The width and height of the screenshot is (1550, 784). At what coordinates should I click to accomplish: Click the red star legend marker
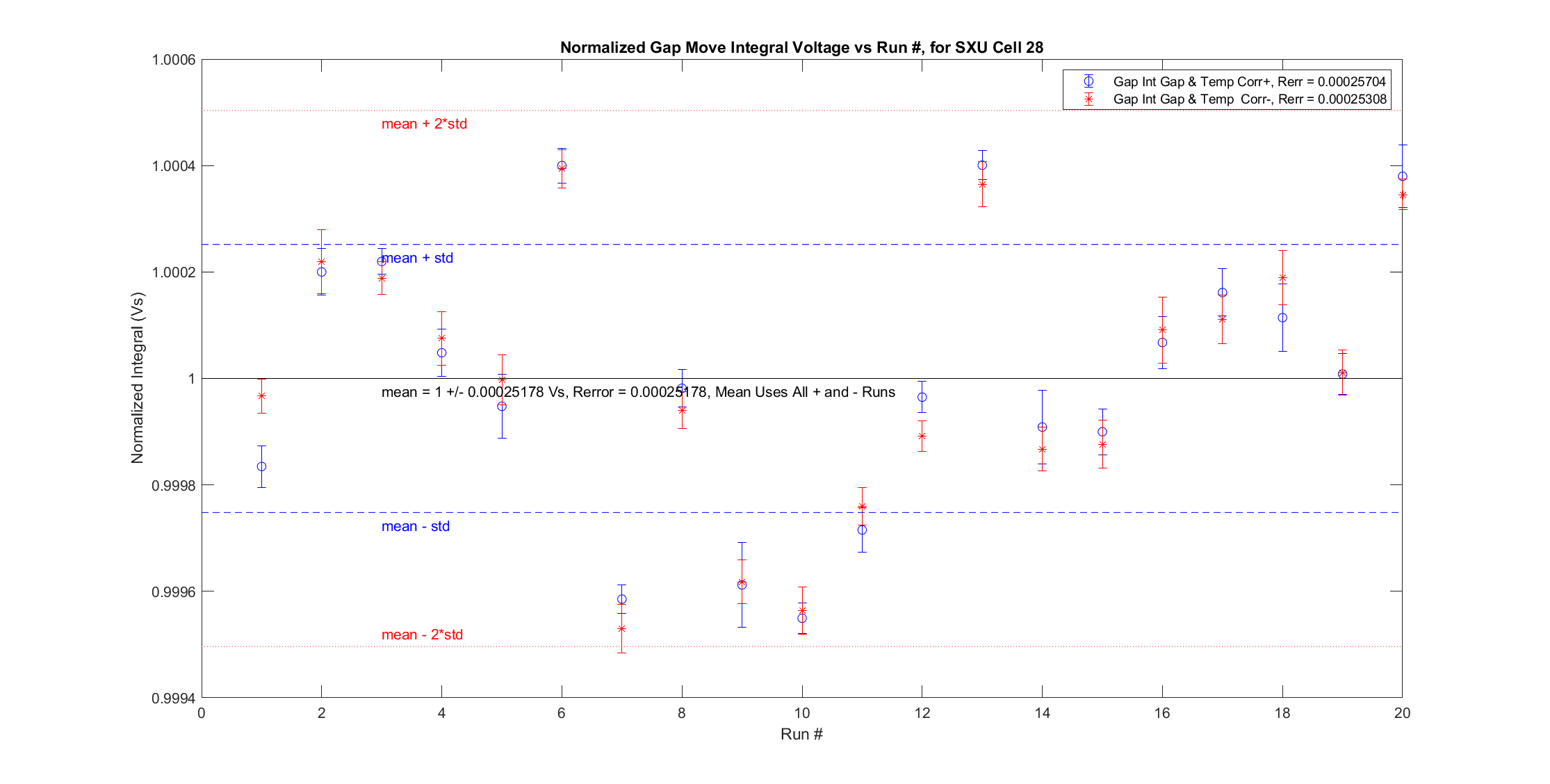coord(1088,99)
